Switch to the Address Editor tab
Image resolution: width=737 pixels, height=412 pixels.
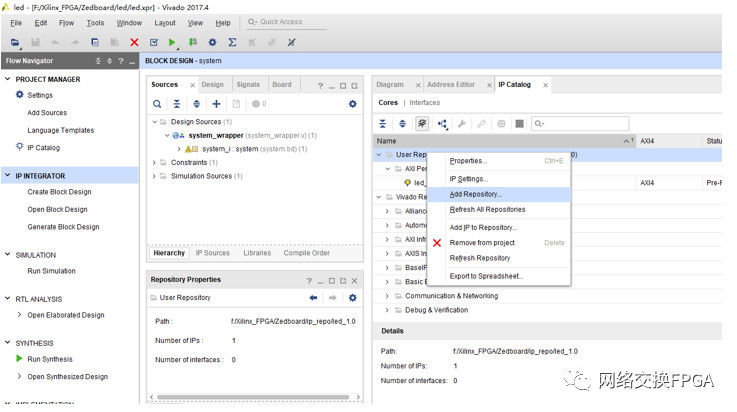pos(451,85)
